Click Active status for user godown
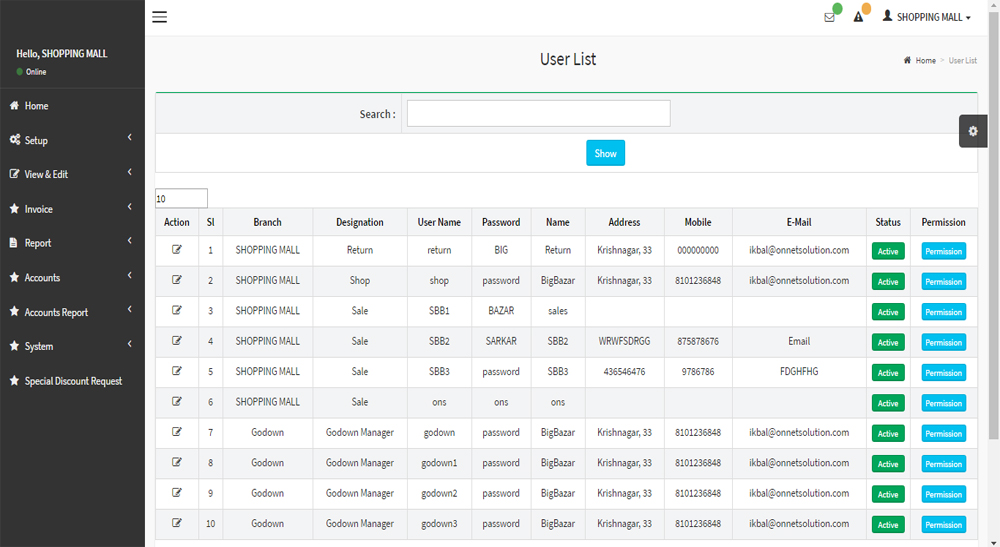Viewport: 1000px width, 547px height. 888,434
